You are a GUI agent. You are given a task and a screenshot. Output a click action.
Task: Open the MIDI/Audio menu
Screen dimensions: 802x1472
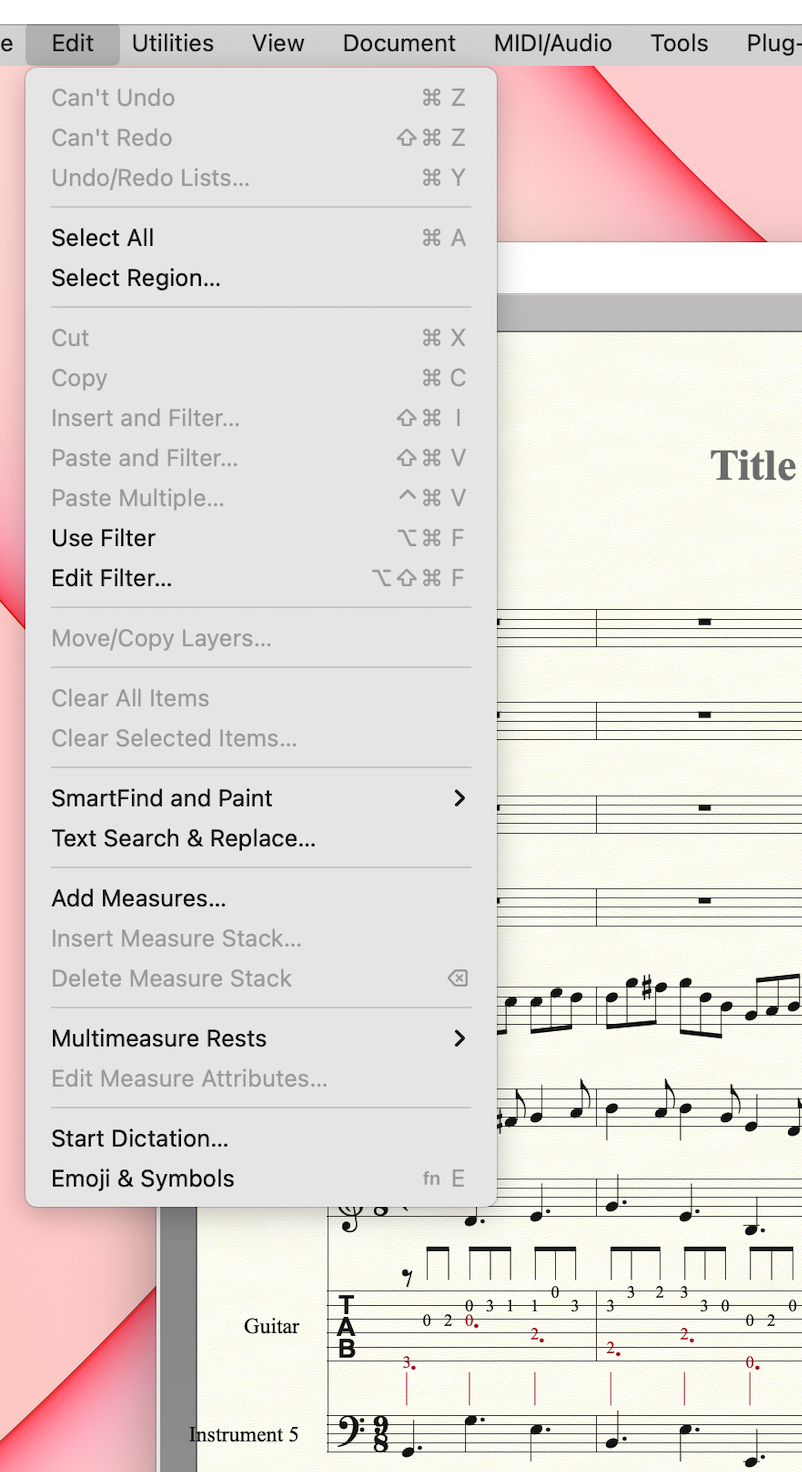point(552,43)
